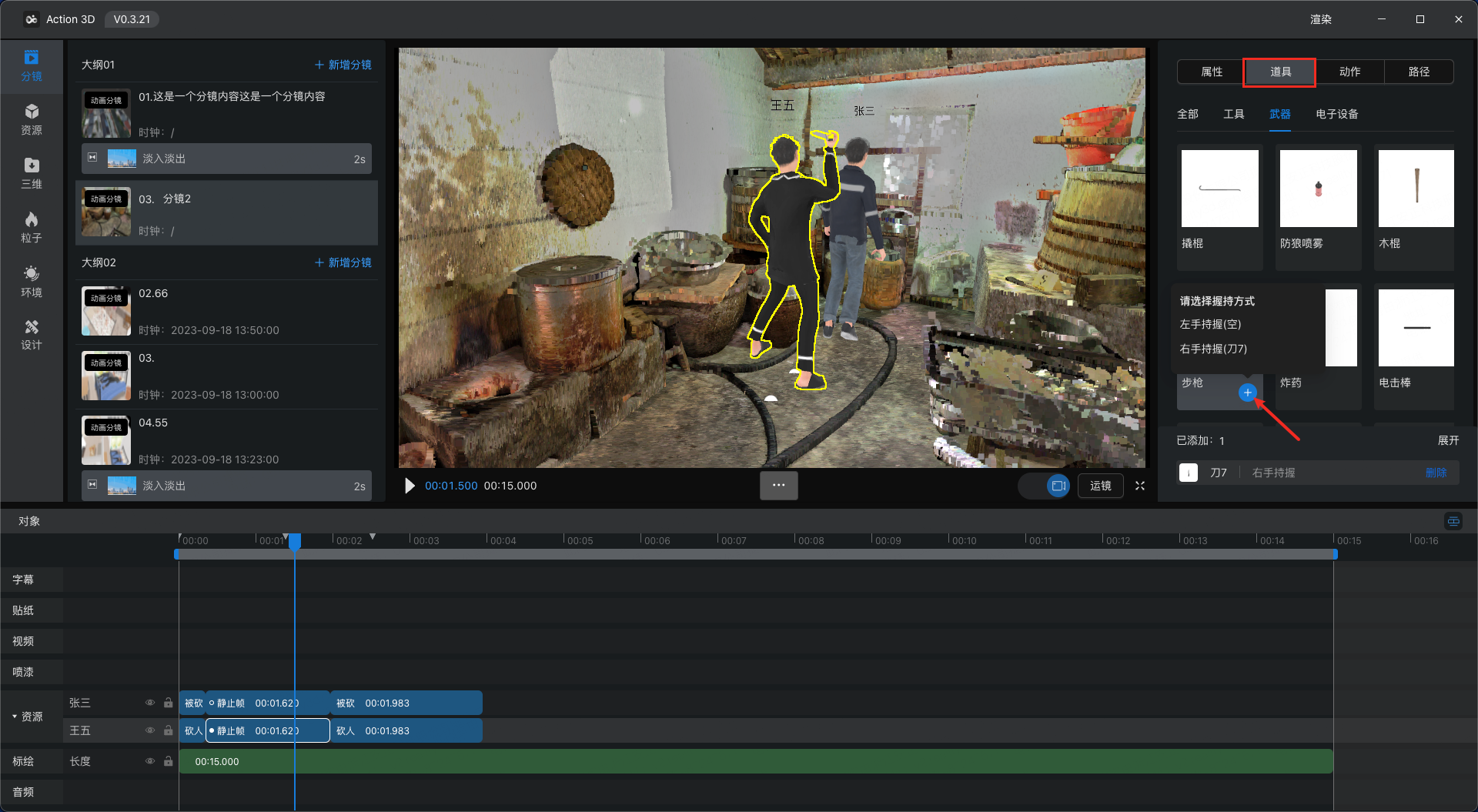This screenshot has width=1478, height=812.
Task: Click 删除 to remove 刀7 prop
Action: pyautogui.click(x=1436, y=473)
